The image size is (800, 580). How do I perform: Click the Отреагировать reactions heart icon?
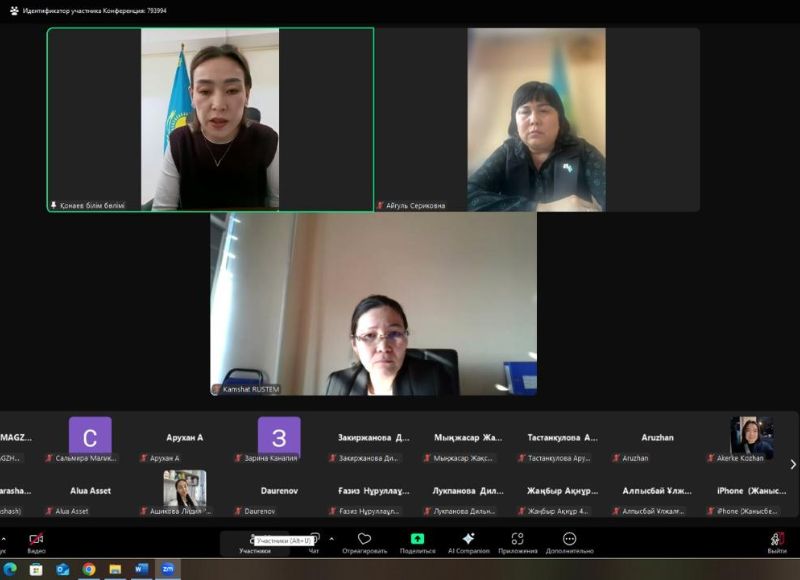(364, 539)
